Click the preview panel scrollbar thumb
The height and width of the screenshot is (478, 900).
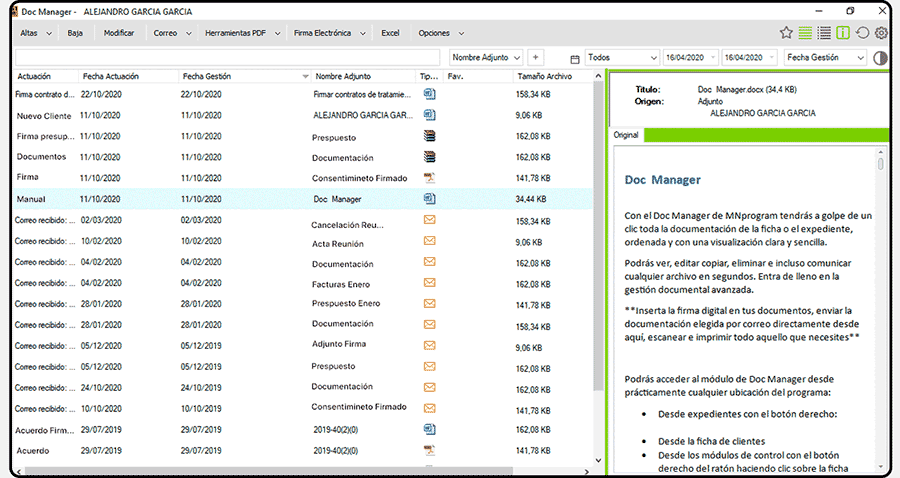tap(880, 164)
